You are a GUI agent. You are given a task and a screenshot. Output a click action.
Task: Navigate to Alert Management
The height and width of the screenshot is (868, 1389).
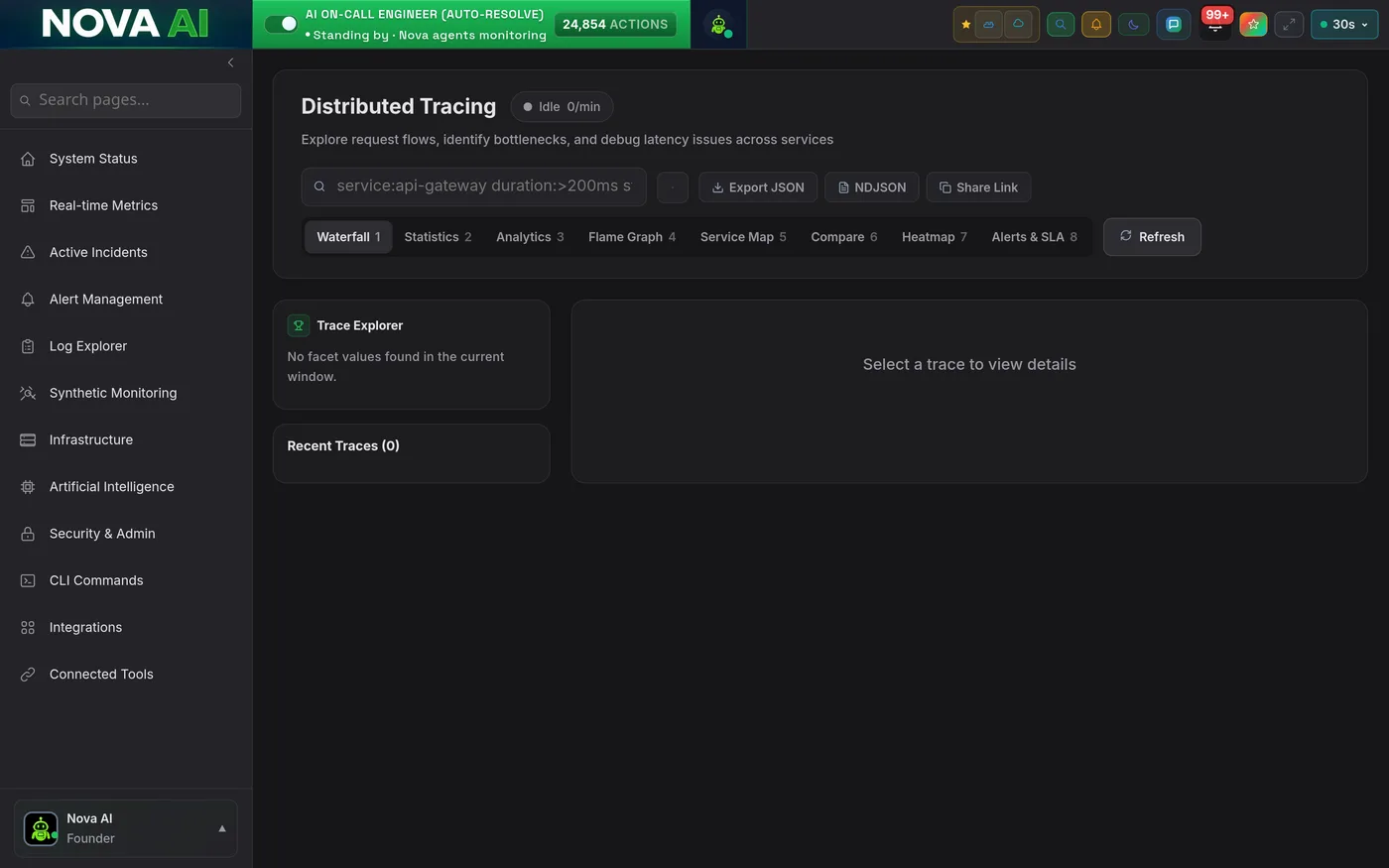[126, 299]
